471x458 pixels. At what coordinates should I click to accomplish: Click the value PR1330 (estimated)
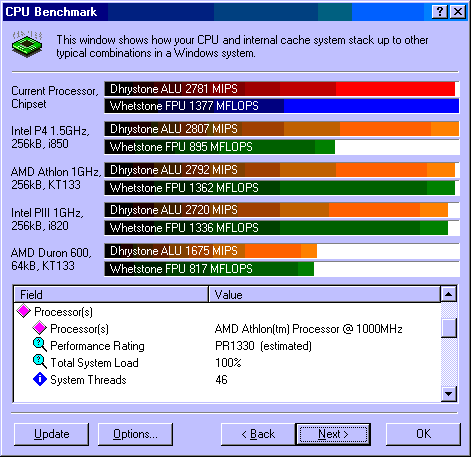pos(263,346)
